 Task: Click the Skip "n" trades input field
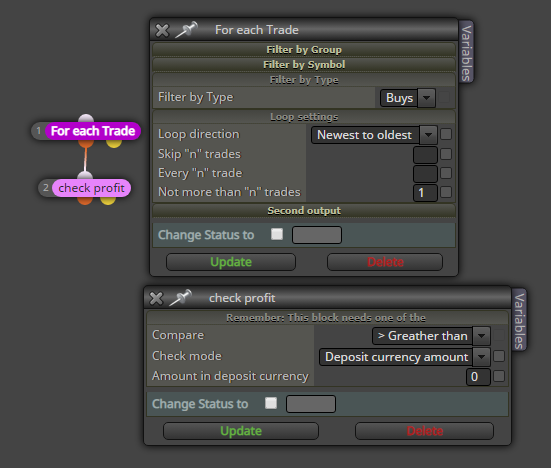pyautogui.click(x=425, y=155)
